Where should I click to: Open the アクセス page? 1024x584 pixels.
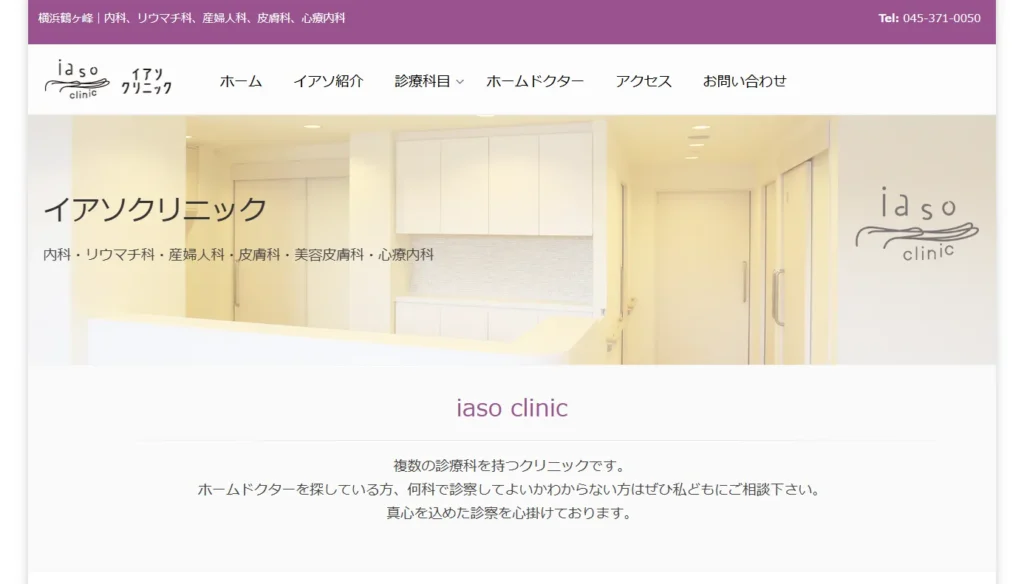point(643,81)
